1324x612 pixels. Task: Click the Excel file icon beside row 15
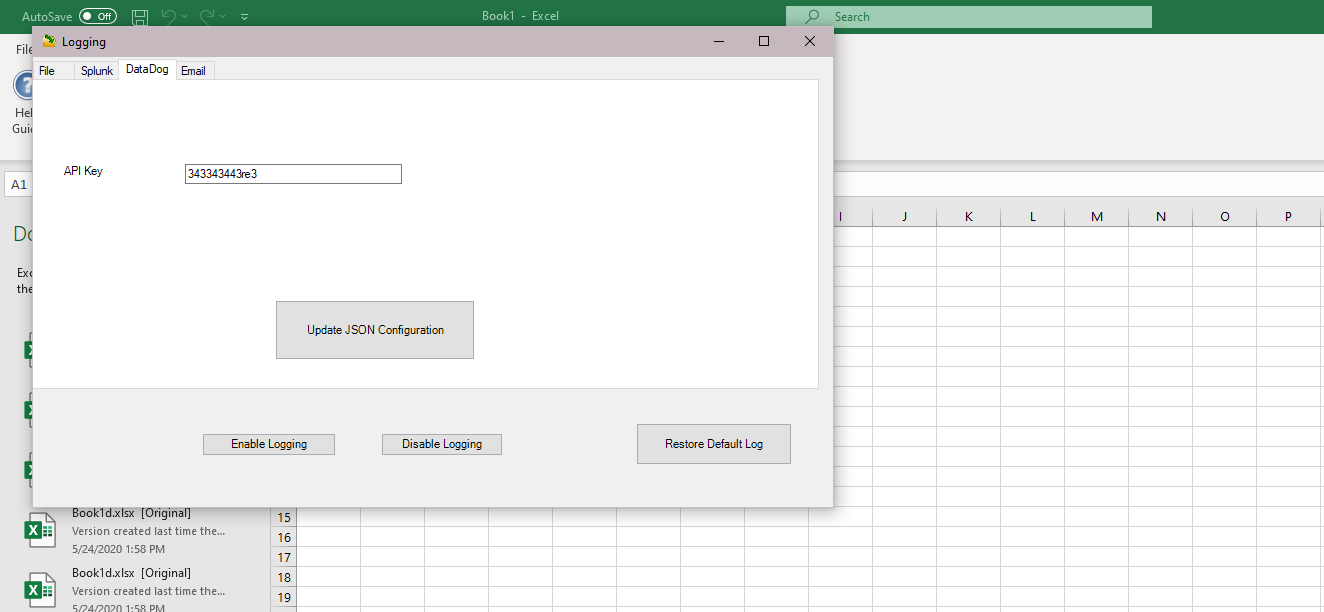pyautogui.click(x=40, y=530)
